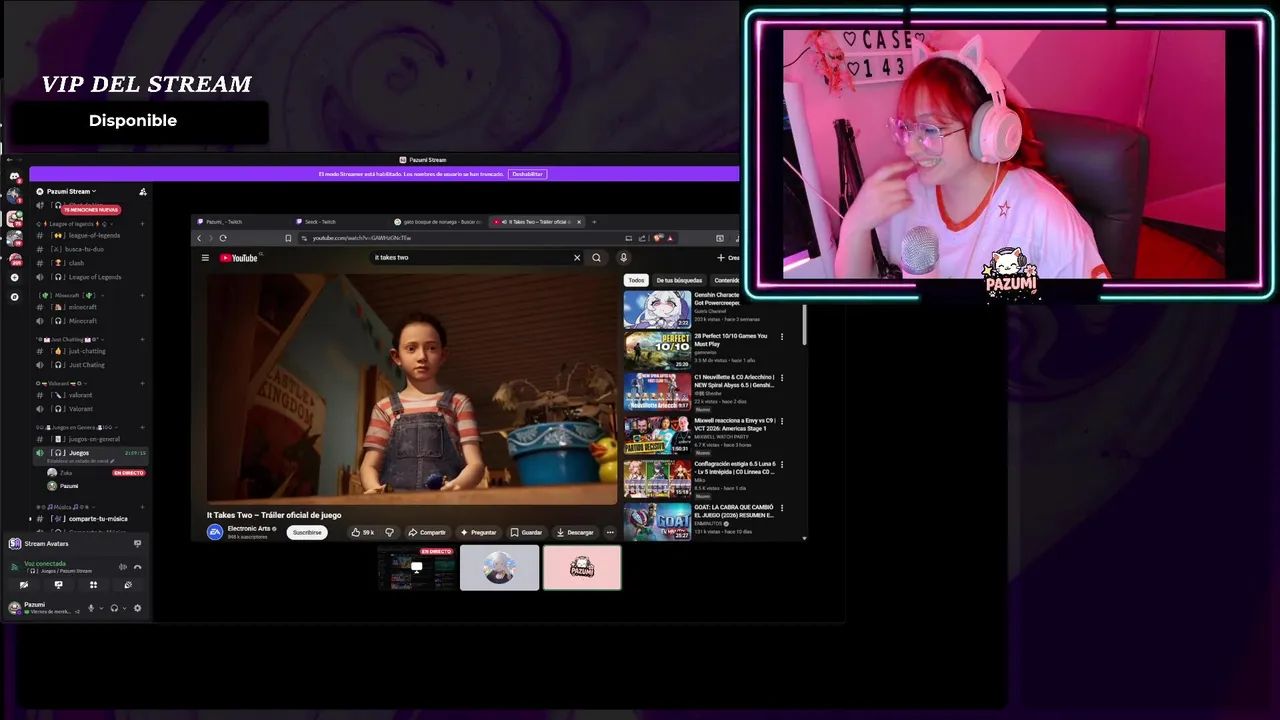Toggle Discord microphone mute
The height and width of the screenshot is (720, 1280).
tap(91, 608)
